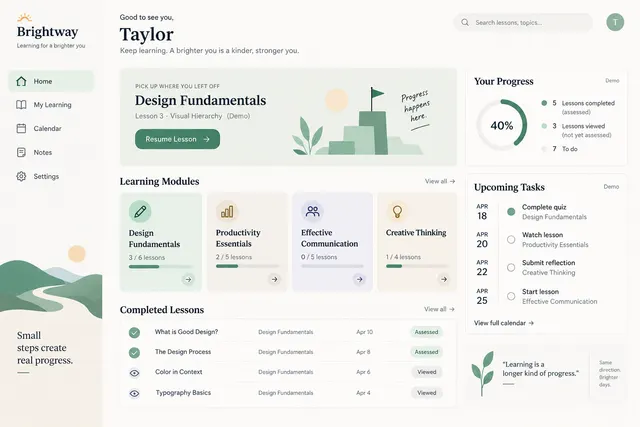Viewport: 640px width, 427px height.
Task: Click the people icon on Effective Communication
Action: (x=313, y=211)
